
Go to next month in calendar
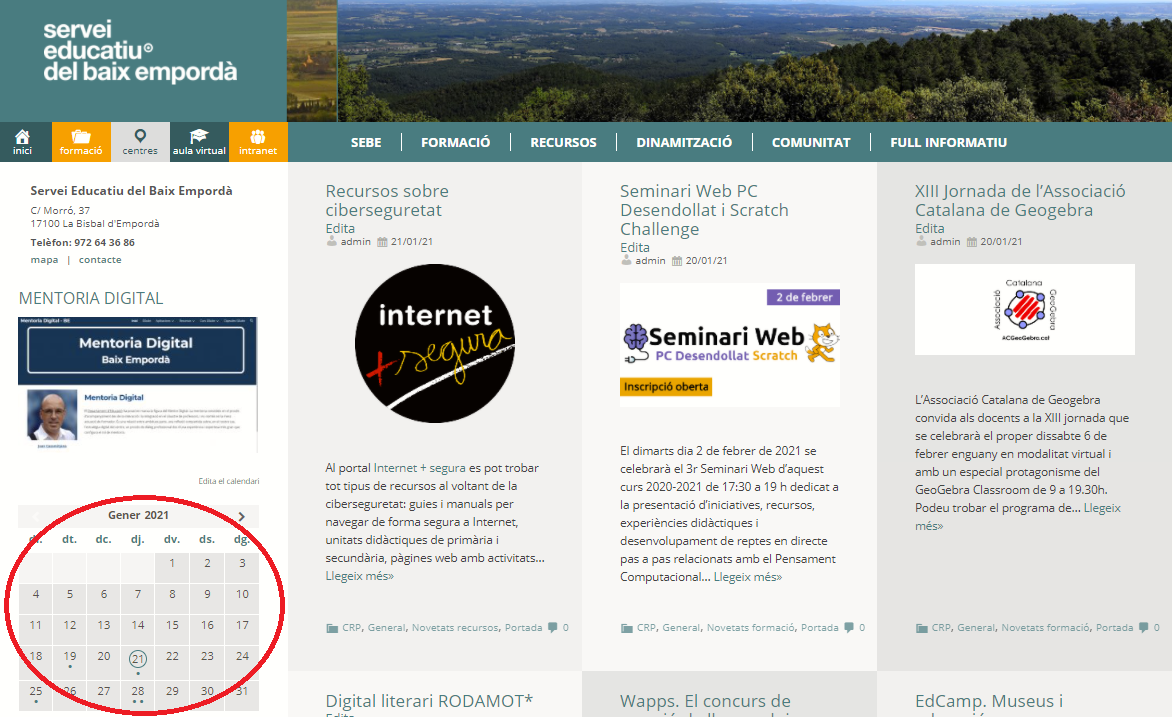pos(241,516)
